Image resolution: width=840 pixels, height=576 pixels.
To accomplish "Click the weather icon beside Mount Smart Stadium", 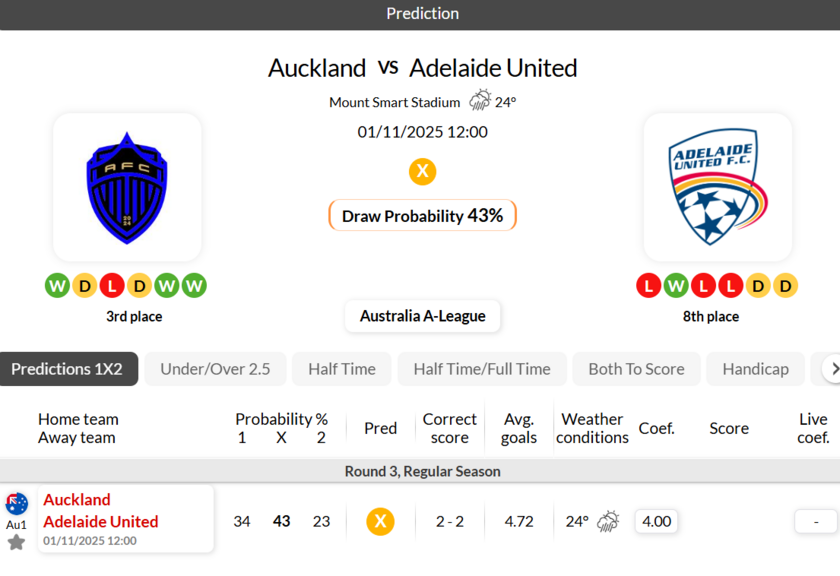I will click(x=480, y=101).
